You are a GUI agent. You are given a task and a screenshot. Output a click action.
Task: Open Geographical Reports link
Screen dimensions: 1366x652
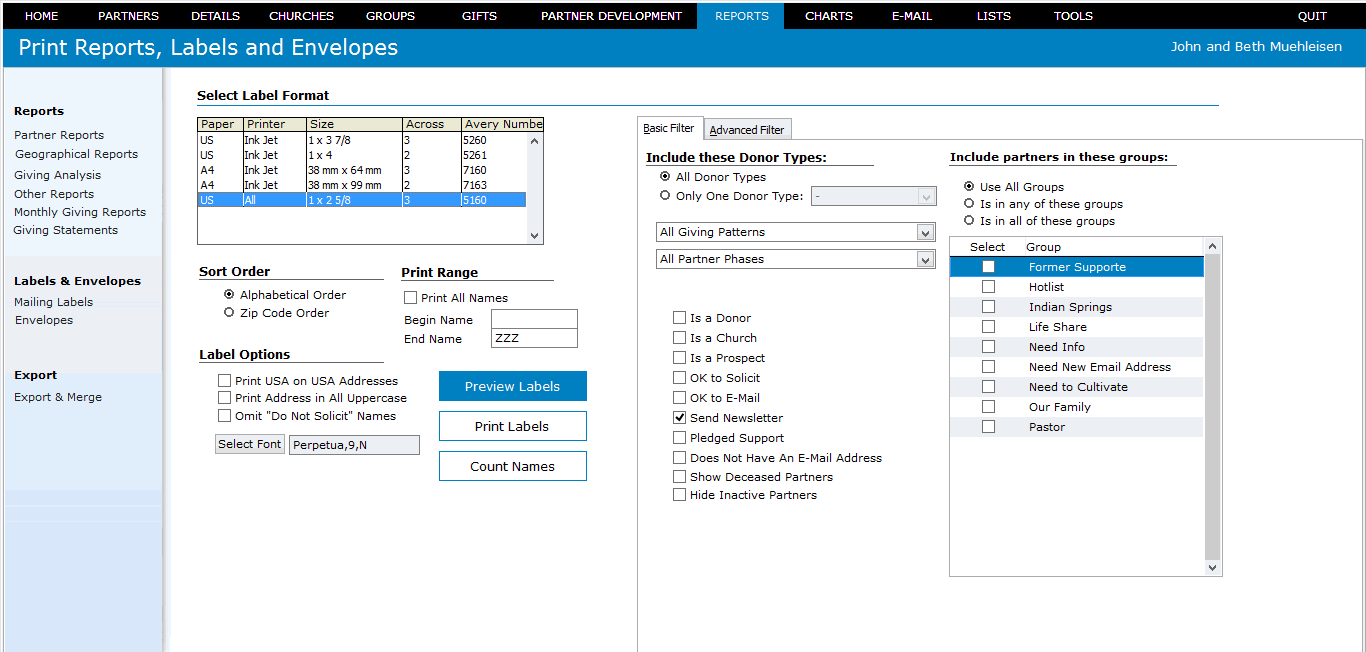click(76, 154)
